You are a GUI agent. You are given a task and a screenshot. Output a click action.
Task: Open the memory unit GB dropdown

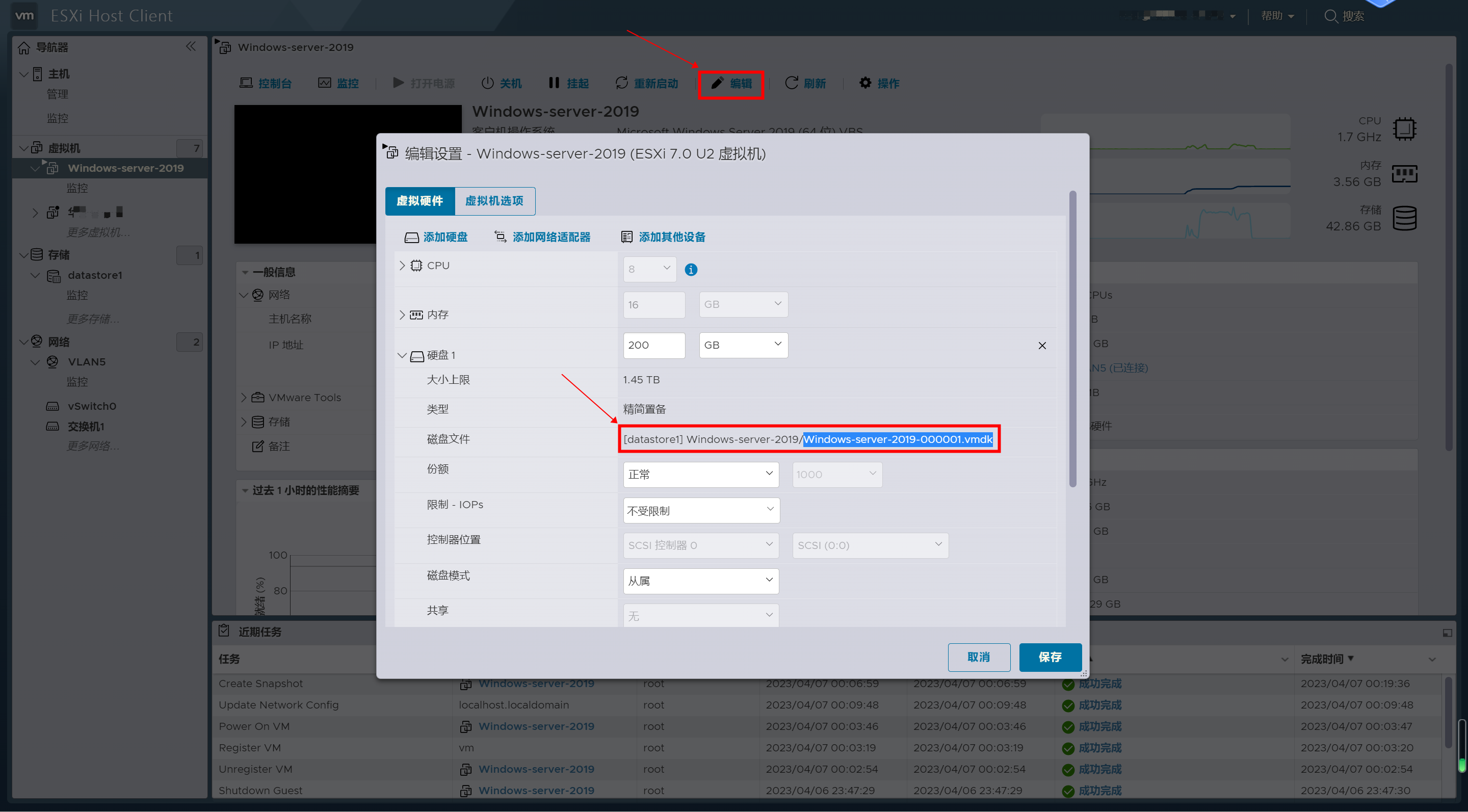point(743,304)
